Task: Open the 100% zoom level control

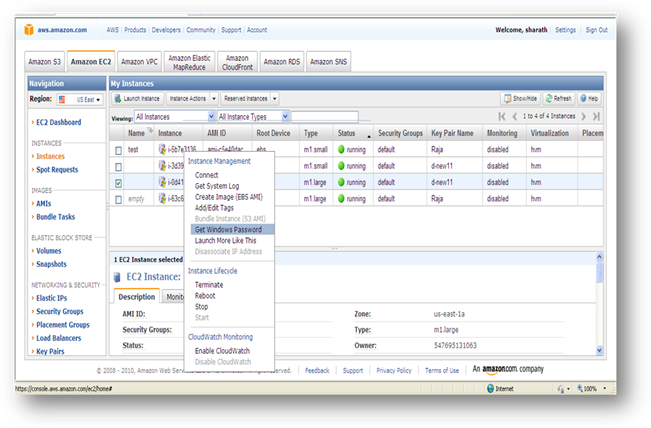Action: (x=591, y=389)
